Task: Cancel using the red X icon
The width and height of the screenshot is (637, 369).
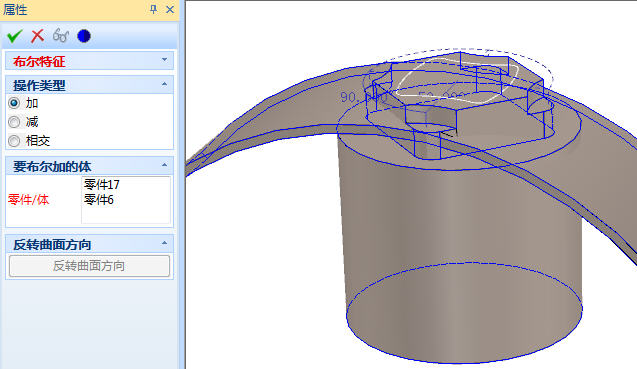Action: tap(37, 36)
